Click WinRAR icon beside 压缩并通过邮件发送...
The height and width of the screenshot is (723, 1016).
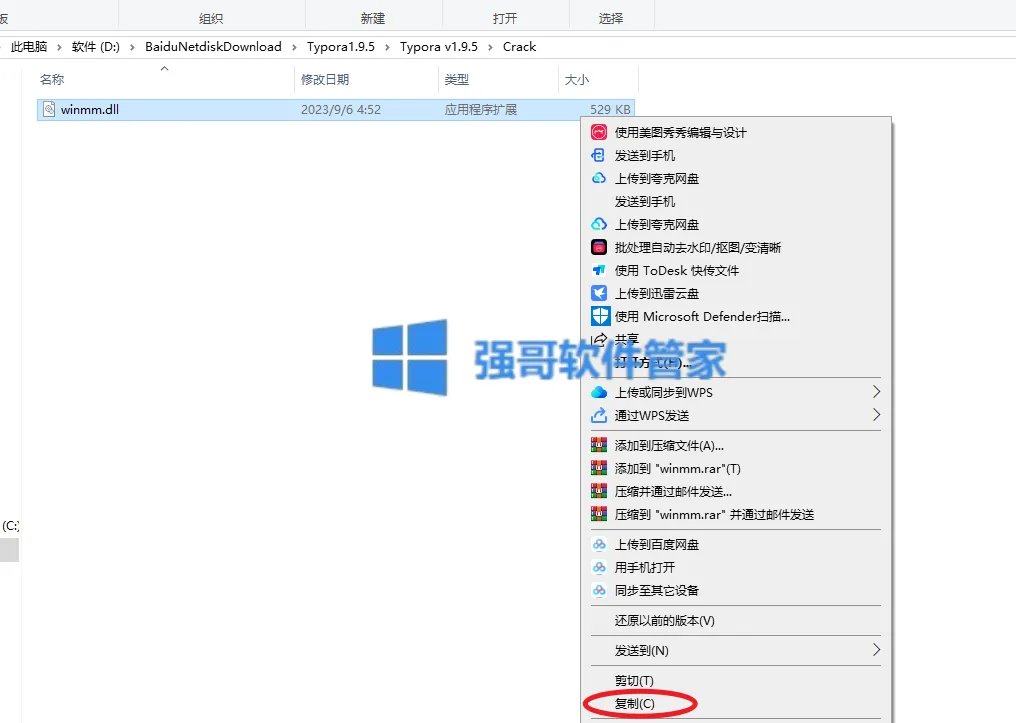click(x=599, y=491)
